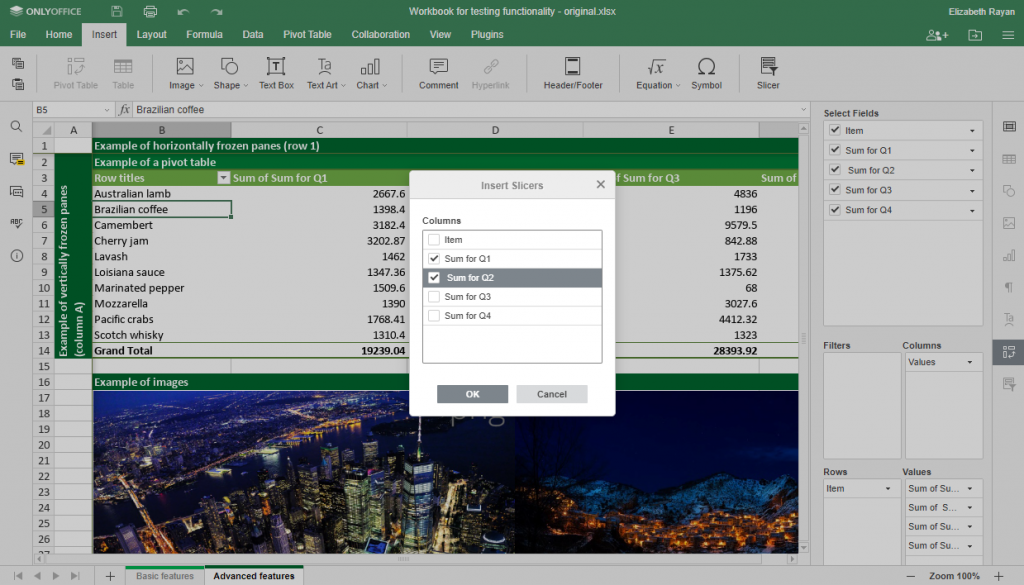The width and height of the screenshot is (1024, 585).
Task: Open the Image insert tool
Action: 183,72
